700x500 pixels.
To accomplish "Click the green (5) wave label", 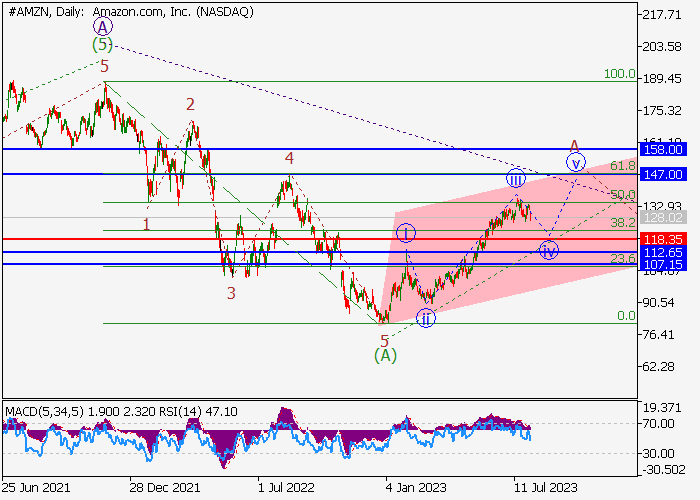I will tap(102, 44).
